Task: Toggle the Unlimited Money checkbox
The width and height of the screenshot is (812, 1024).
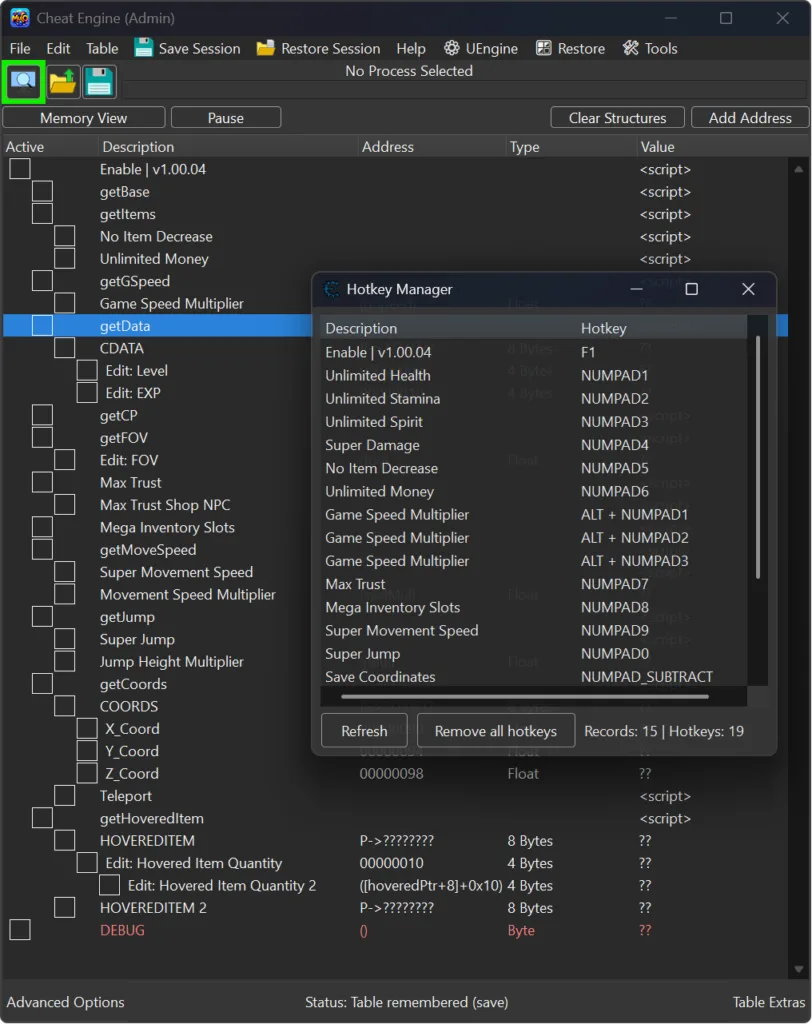Action: point(63,258)
